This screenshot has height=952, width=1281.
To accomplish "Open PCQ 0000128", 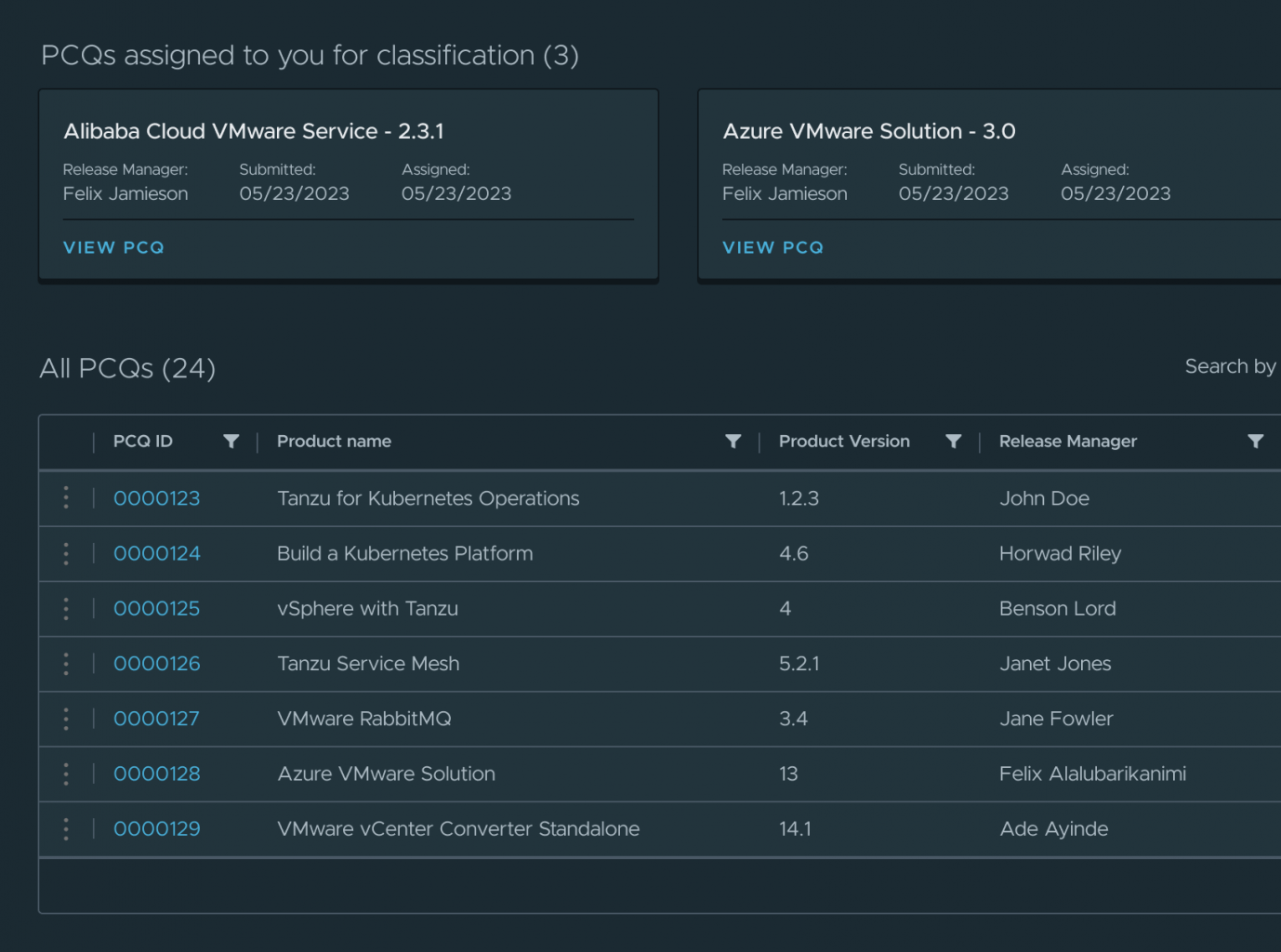I will (x=156, y=773).
